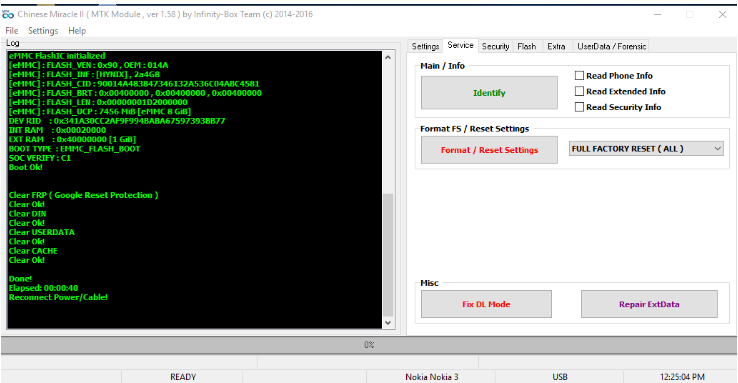Enable the Read Phone Info checkbox

coord(579,75)
